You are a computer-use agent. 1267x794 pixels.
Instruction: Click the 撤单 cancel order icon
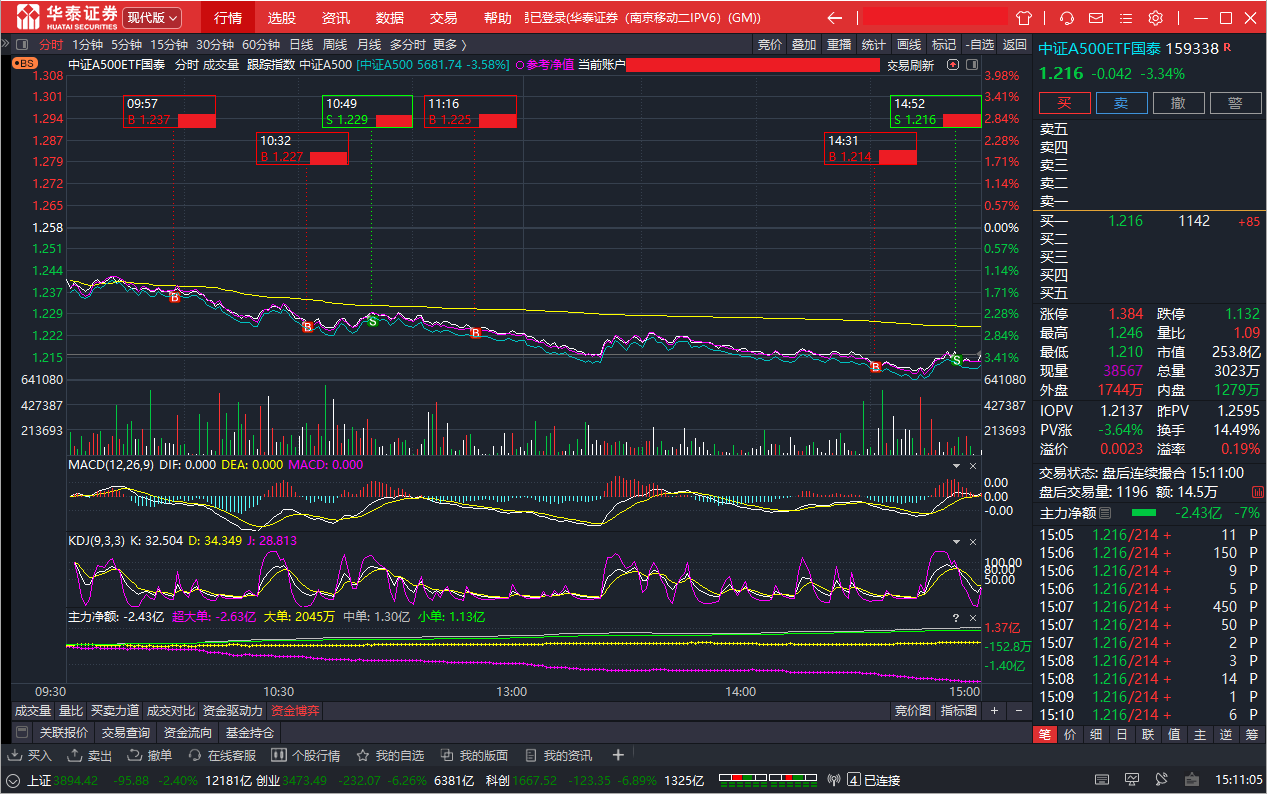click(137, 755)
